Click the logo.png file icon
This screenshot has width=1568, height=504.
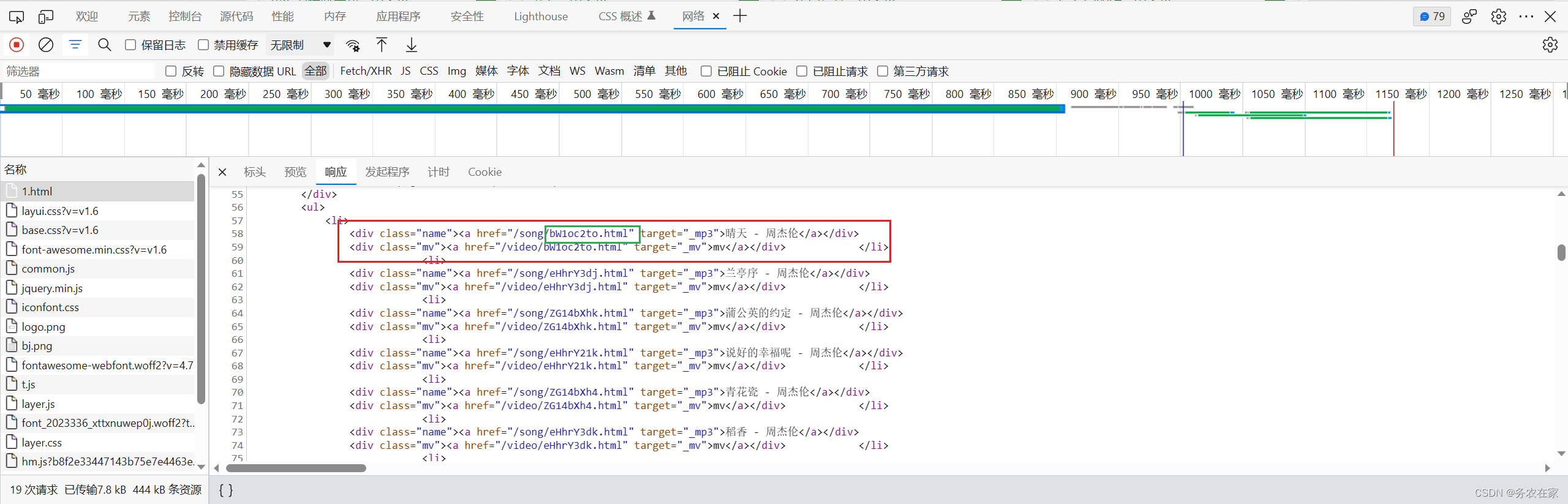pyautogui.click(x=12, y=326)
